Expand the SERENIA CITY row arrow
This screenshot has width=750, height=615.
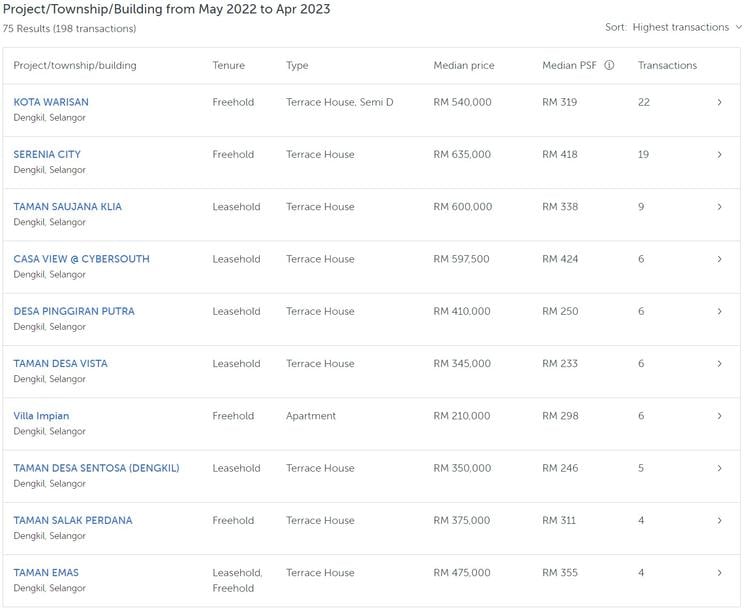pyautogui.click(x=719, y=154)
